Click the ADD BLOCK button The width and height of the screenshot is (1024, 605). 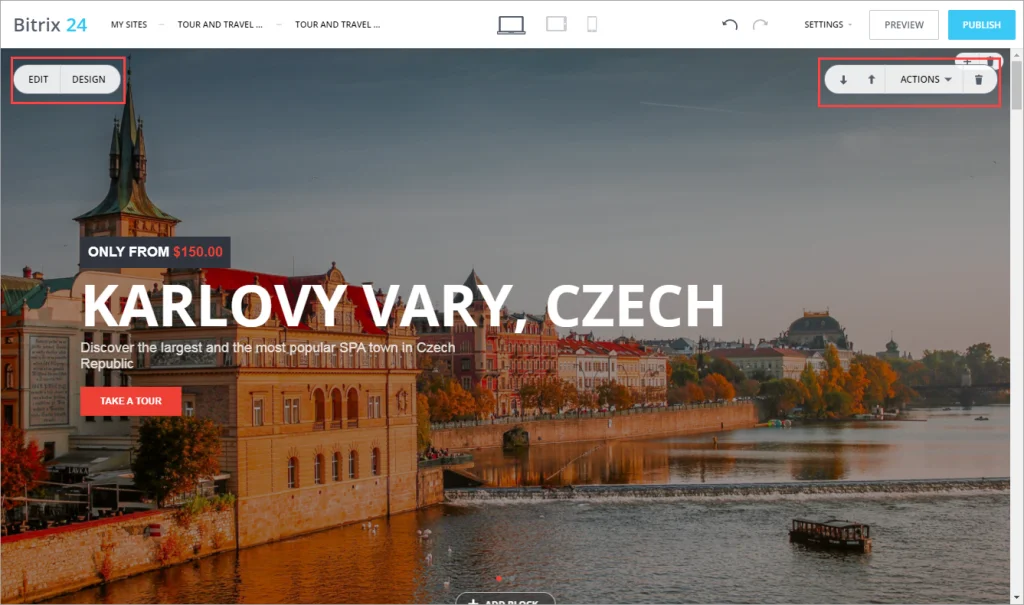pos(505,599)
